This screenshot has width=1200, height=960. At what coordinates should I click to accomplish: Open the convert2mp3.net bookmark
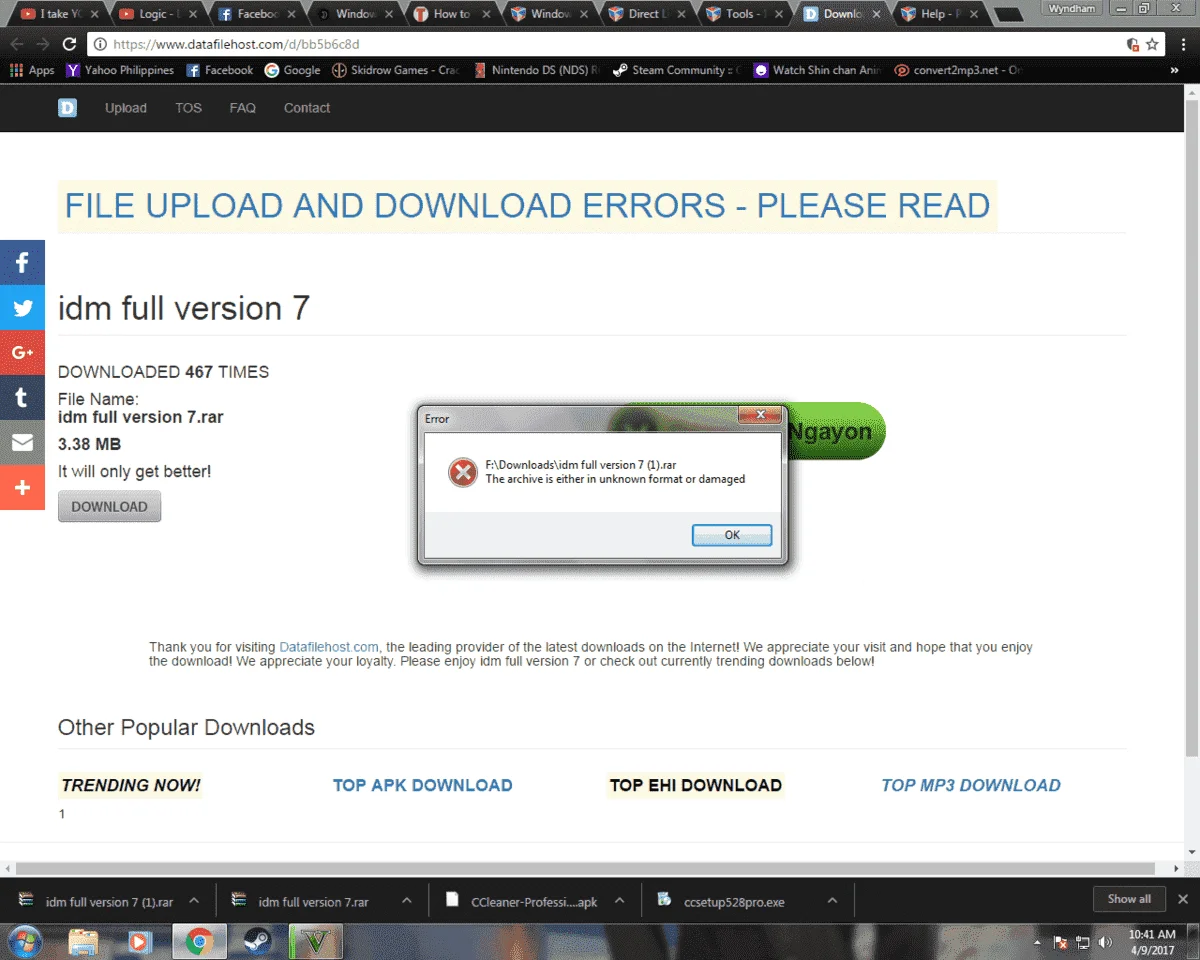tap(959, 70)
